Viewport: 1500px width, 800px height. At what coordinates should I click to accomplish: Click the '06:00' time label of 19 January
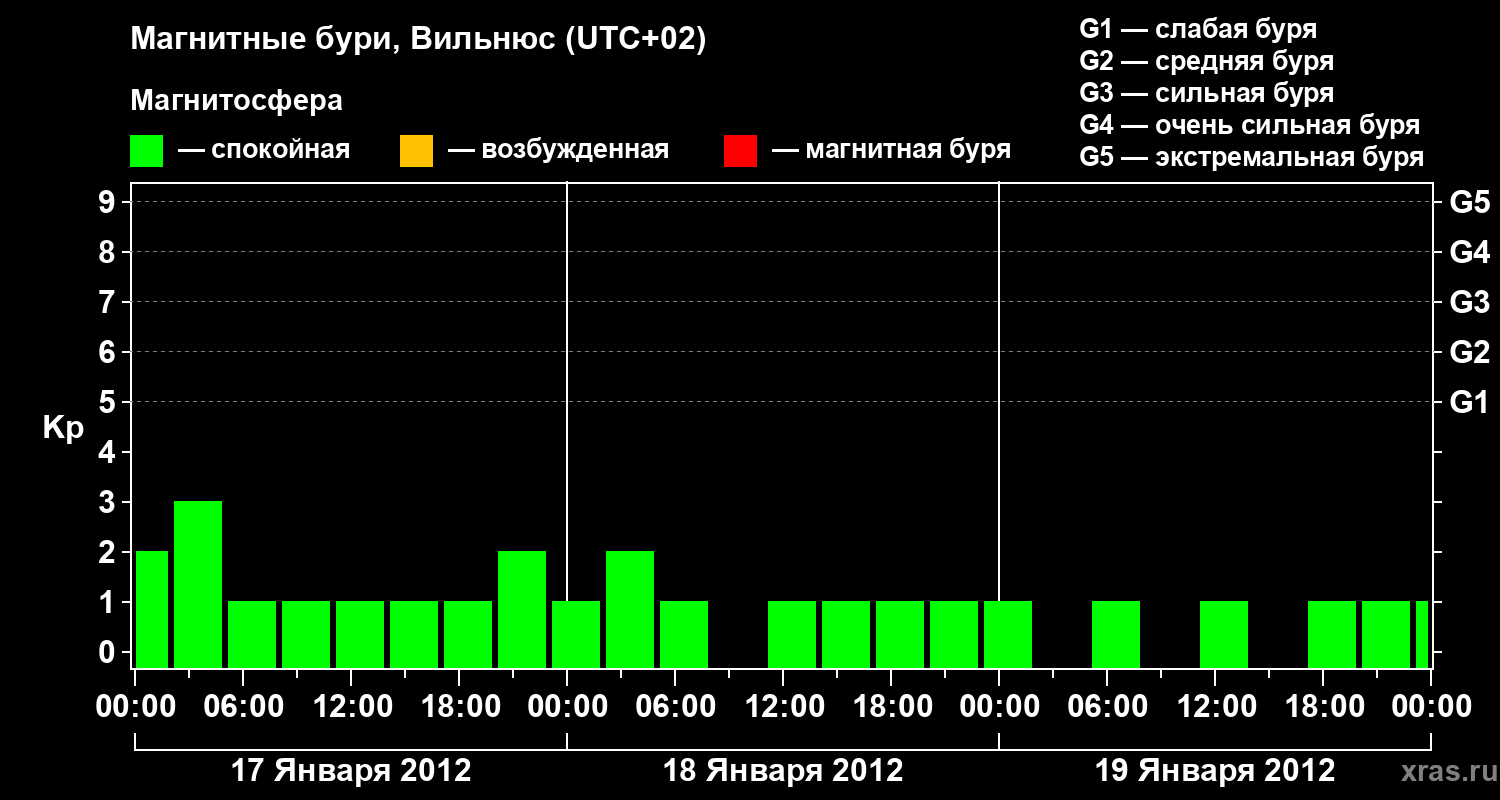(x=1107, y=707)
